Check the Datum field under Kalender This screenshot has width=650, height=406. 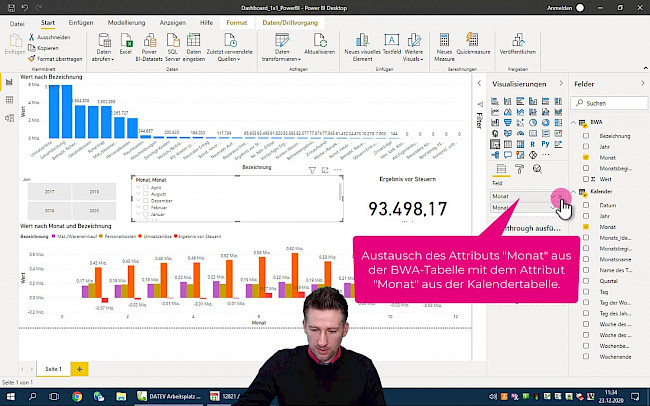[585, 203]
